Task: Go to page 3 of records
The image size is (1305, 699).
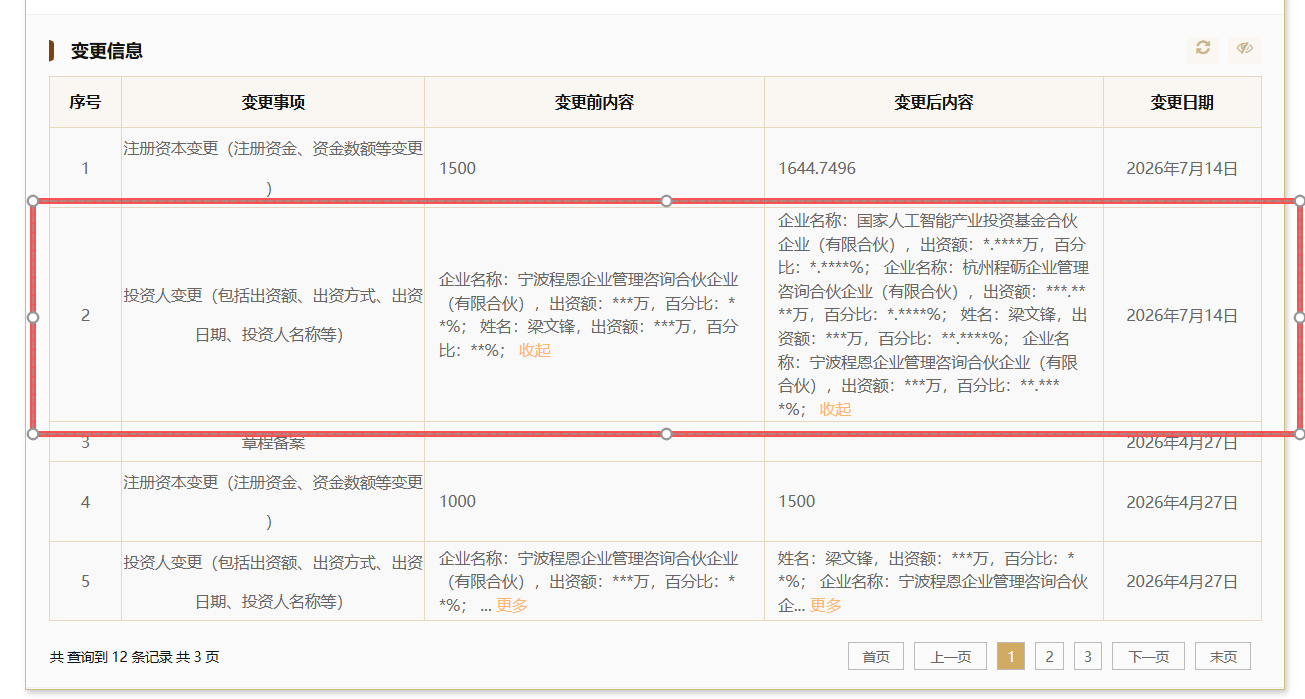Action: point(1087,656)
